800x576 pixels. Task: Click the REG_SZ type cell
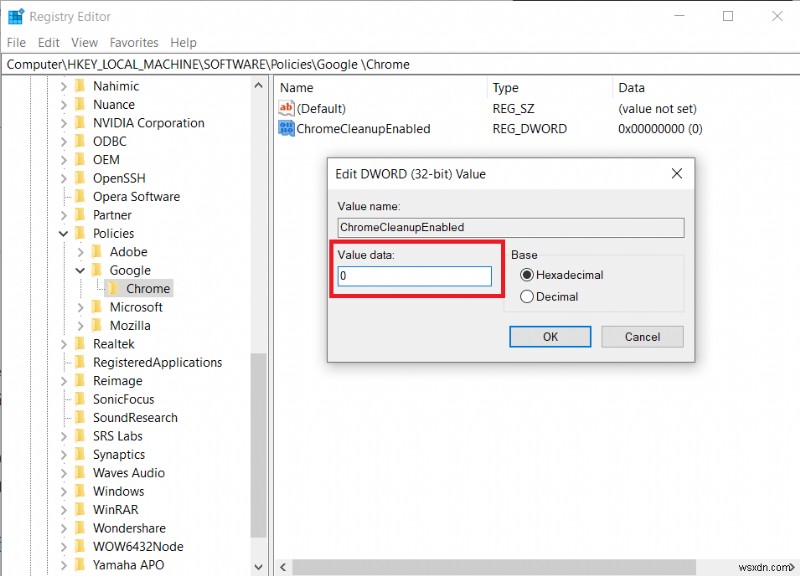[513, 108]
